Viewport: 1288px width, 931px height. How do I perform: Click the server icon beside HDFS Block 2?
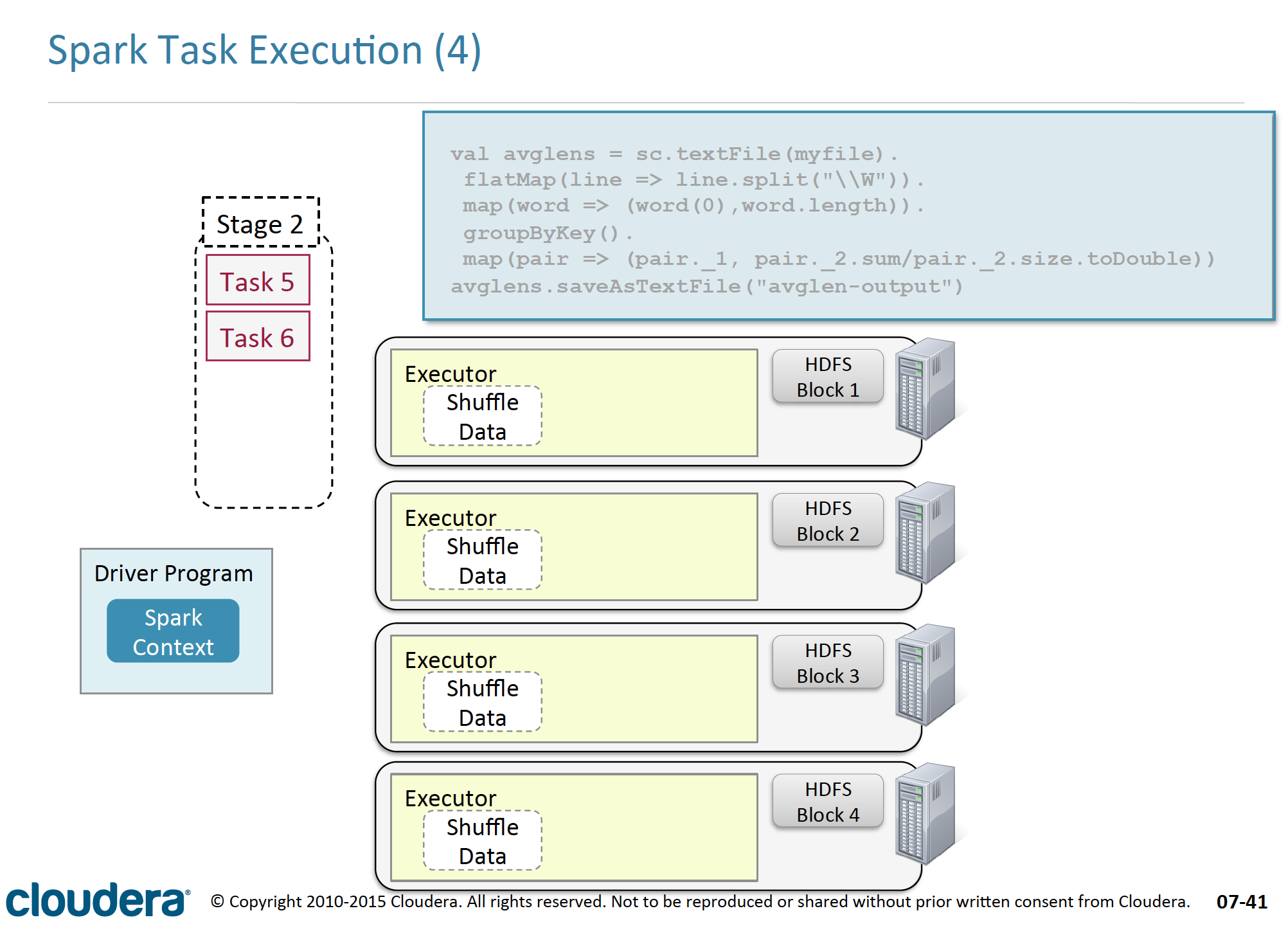tap(924, 533)
